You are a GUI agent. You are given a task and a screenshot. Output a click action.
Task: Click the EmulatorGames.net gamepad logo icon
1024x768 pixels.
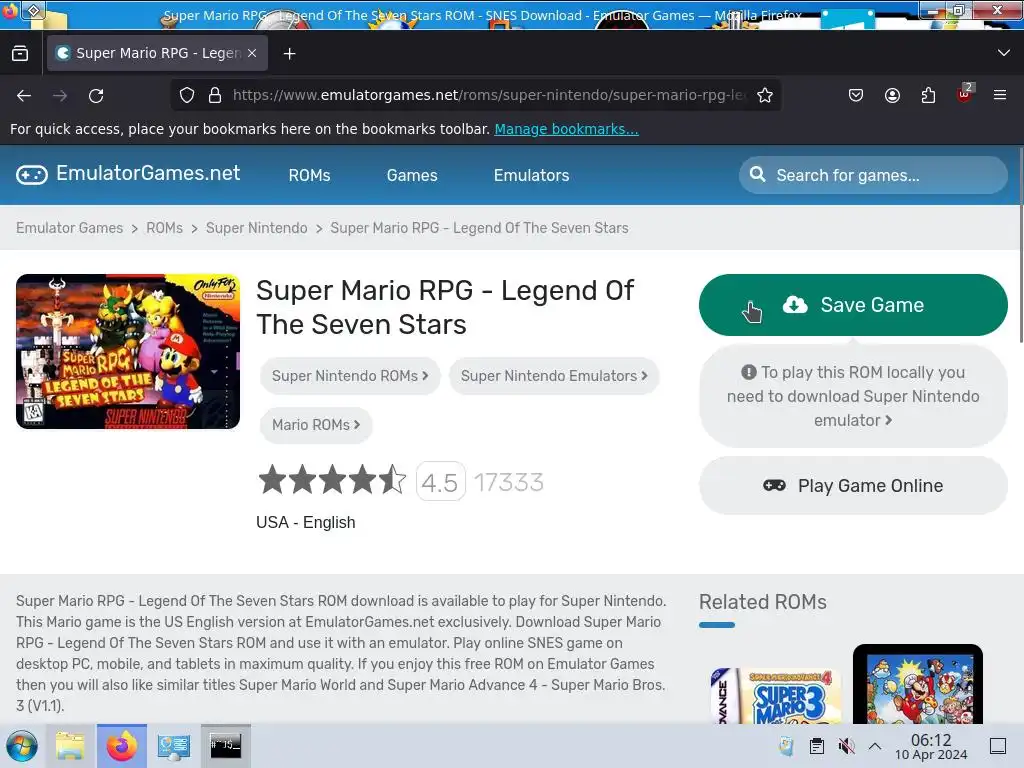(32, 174)
